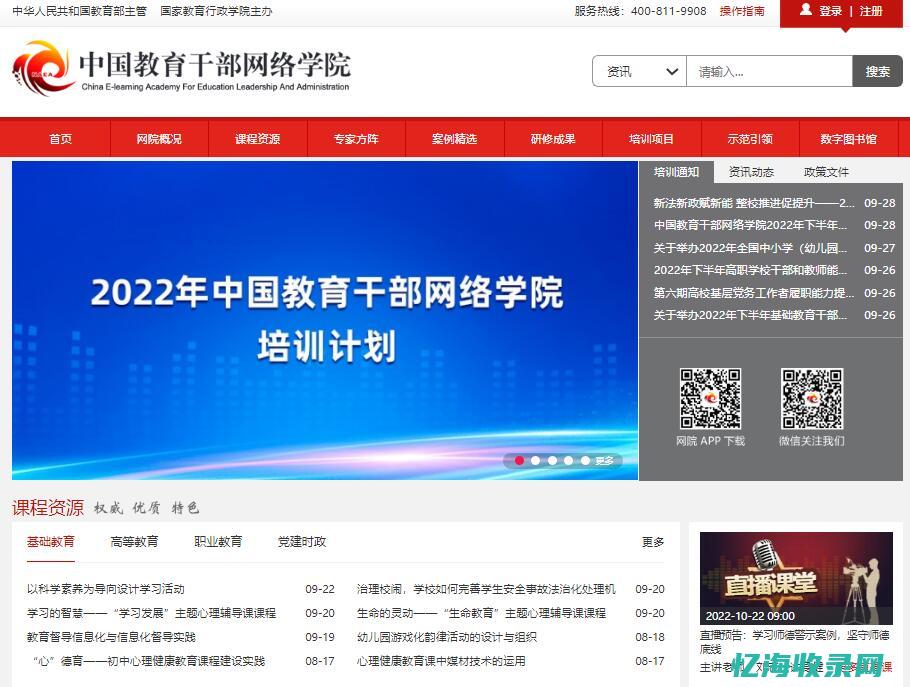
Task: Click 更多 in the course resources section
Action: [652, 542]
